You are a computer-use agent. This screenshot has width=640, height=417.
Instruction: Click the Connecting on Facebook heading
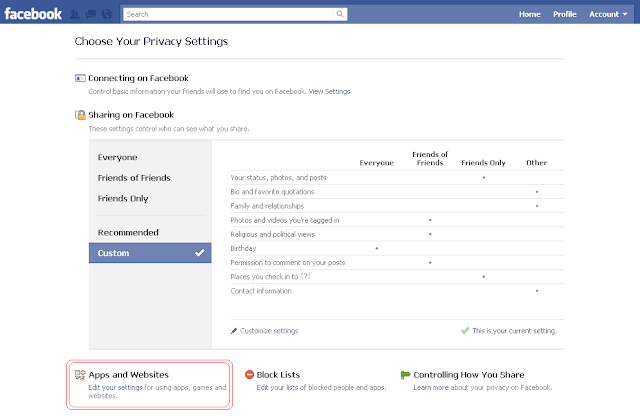[138, 78]
